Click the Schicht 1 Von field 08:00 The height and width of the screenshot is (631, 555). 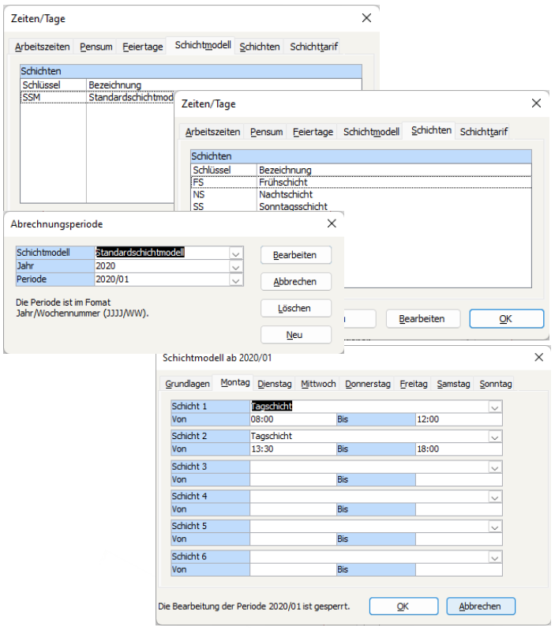[x=293, y=420]
